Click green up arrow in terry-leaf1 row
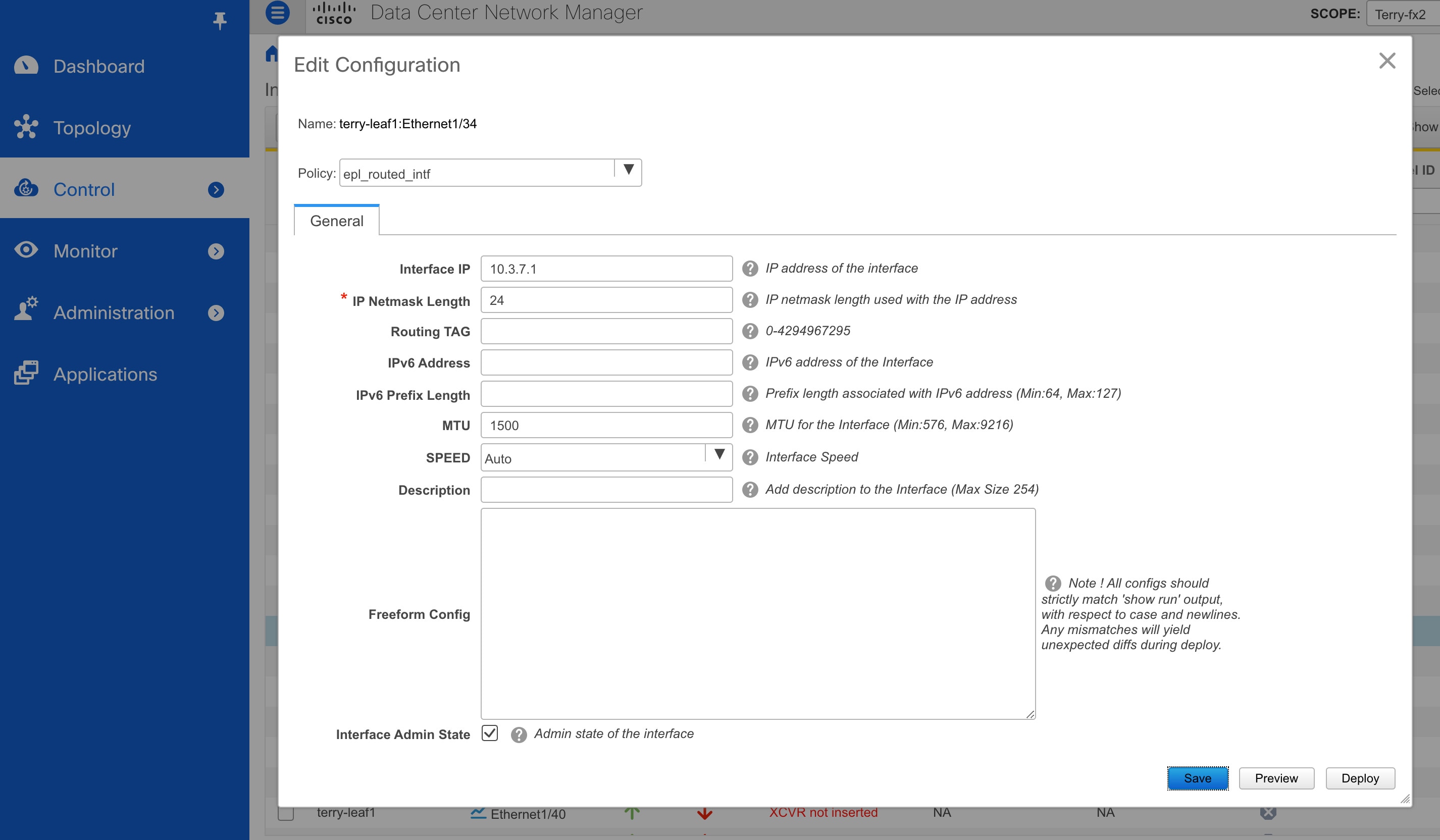This screenshot has height=840, width=1440. click(632, 813)
